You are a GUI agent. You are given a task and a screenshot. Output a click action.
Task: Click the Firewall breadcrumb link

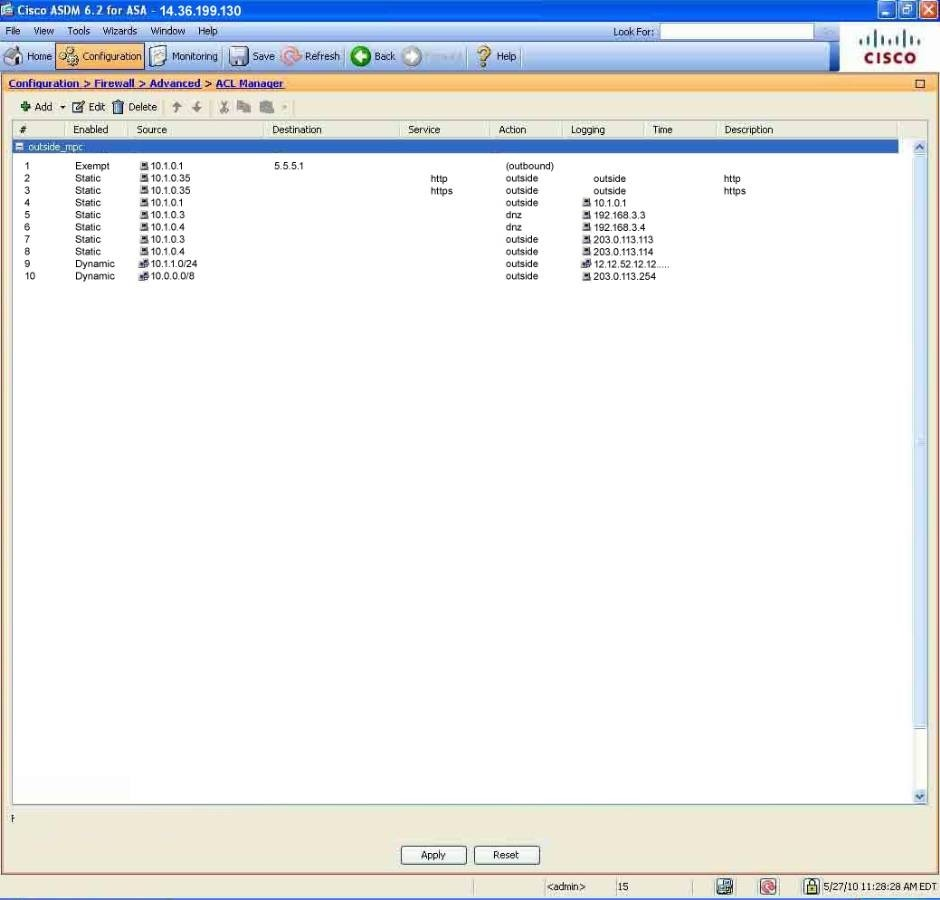coord(114,83)
